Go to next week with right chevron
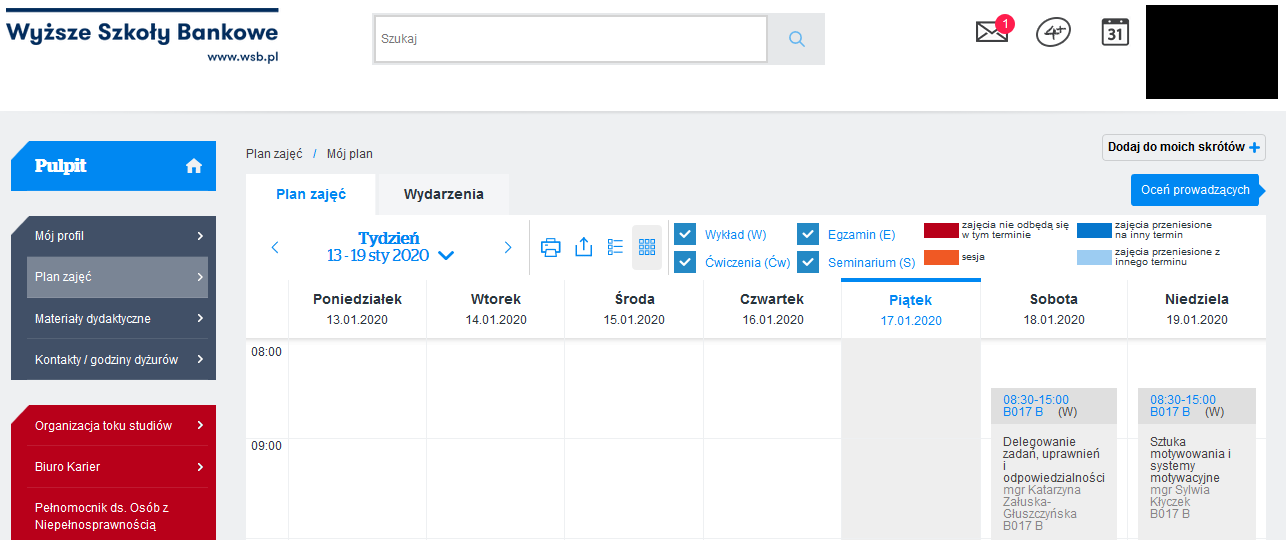1286x540 pixels. (508, 247)
